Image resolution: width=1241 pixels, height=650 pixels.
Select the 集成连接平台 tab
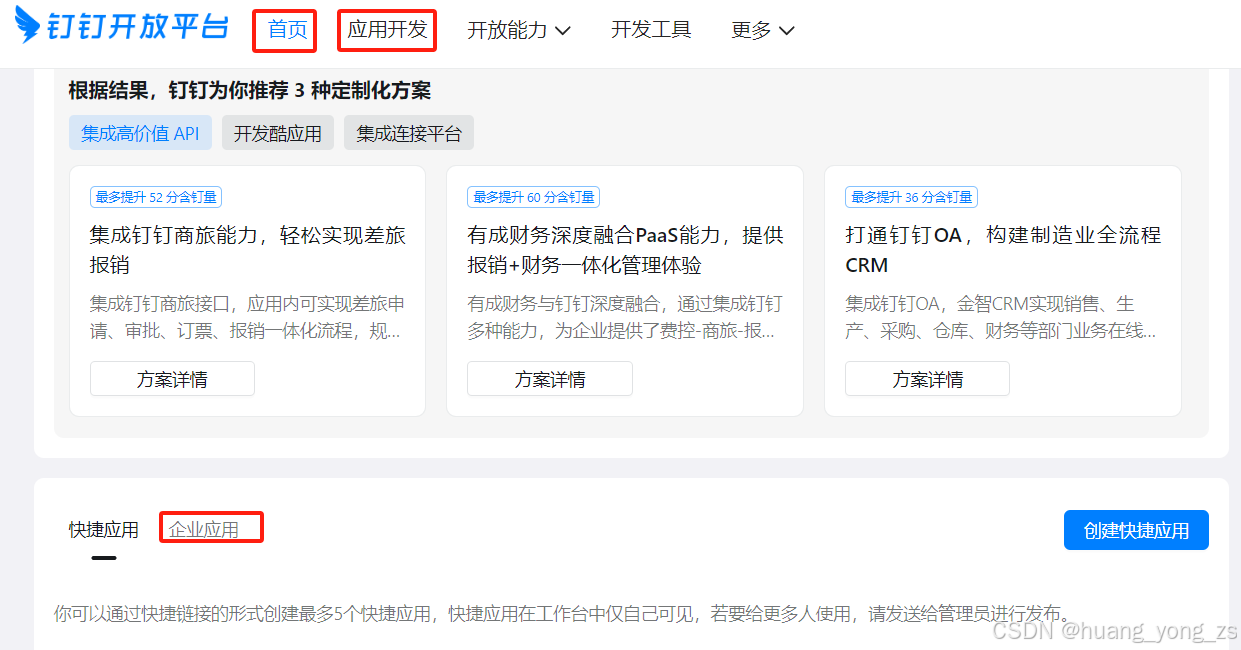tap(409, 133)
